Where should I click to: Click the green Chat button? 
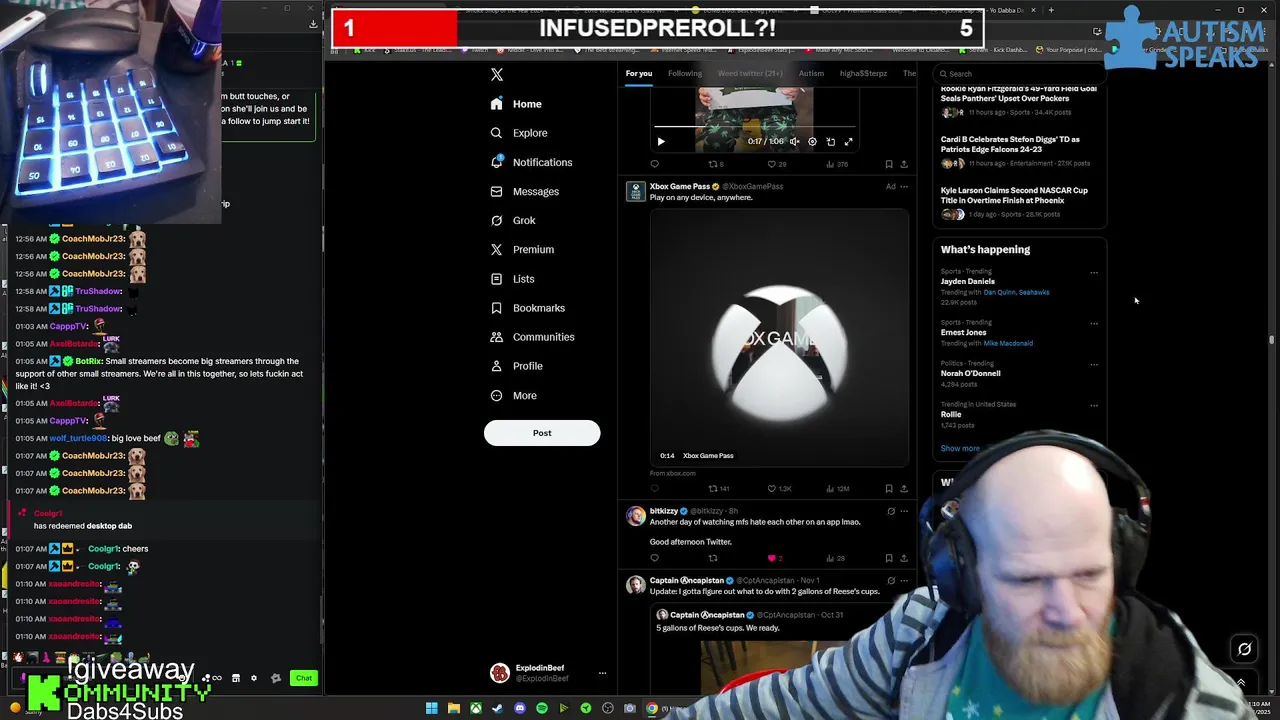pyautogui.click(x=304, y=678)
